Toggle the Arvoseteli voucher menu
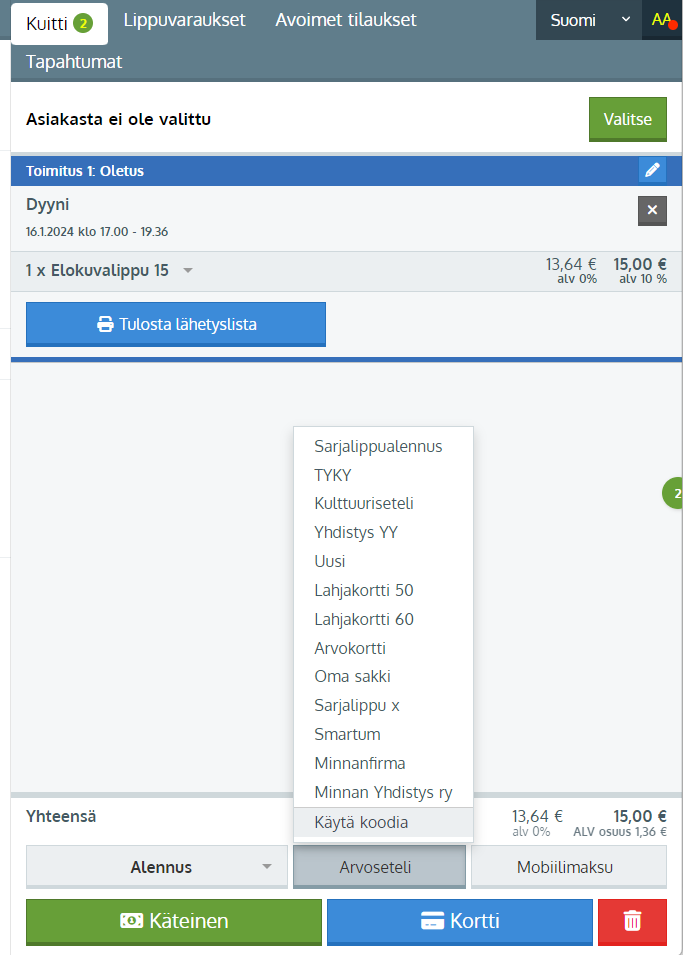Screen dimensions: 683x955 [x=379, y=867]
